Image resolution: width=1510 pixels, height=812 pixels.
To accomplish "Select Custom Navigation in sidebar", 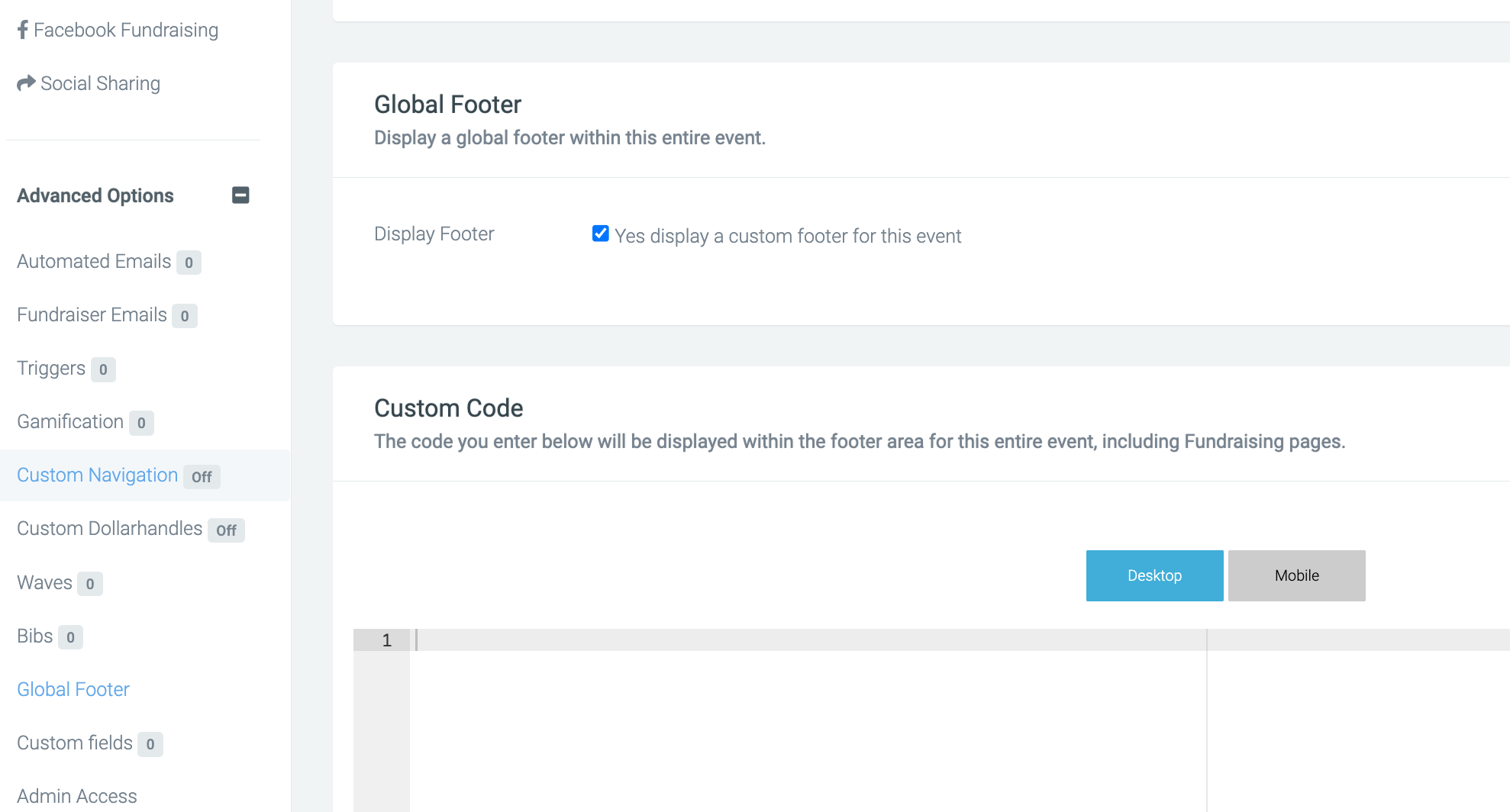I will click(x=97, y=475).
